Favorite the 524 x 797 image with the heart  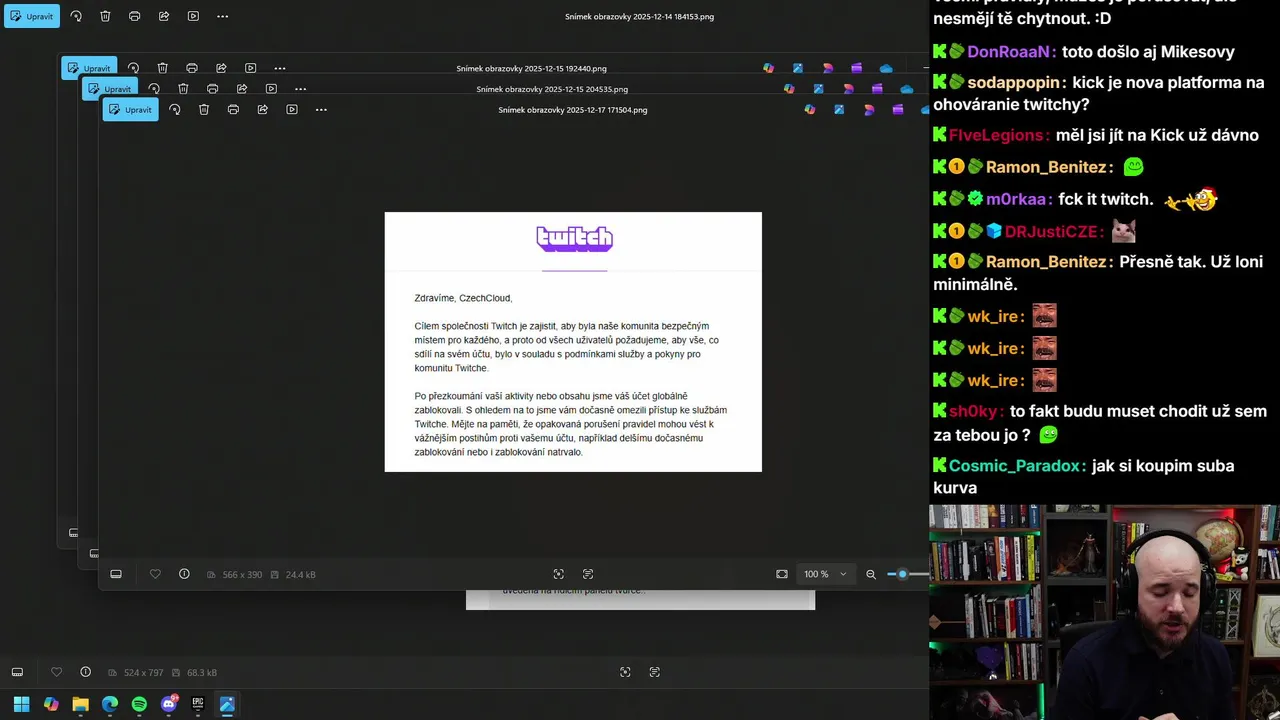(56, 672)
